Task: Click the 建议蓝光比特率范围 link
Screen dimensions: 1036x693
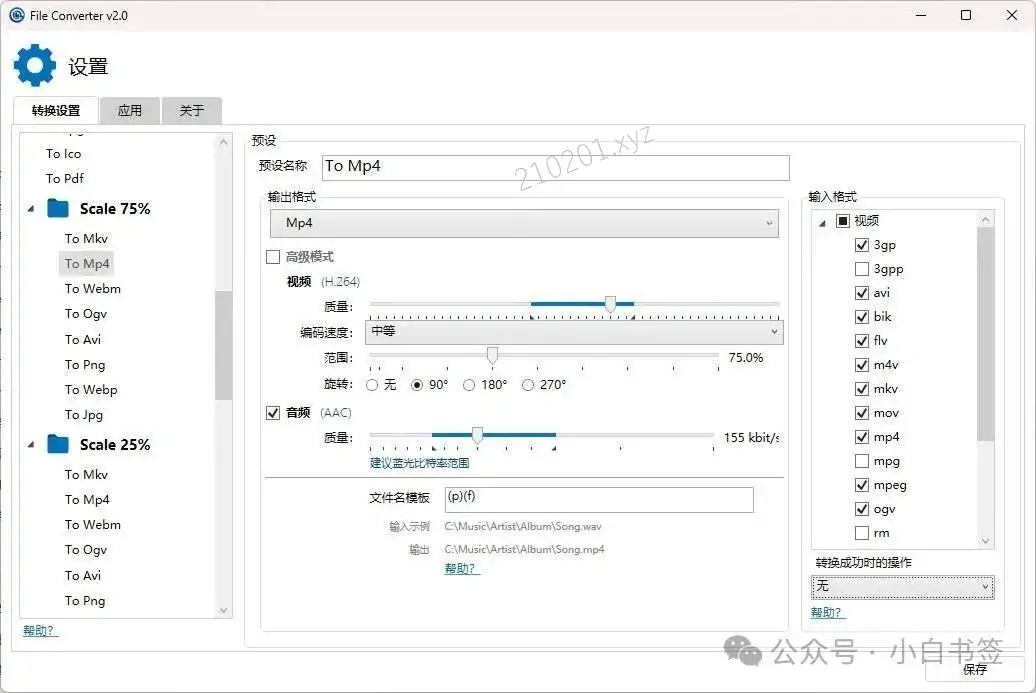Action: tap(420, 463)
